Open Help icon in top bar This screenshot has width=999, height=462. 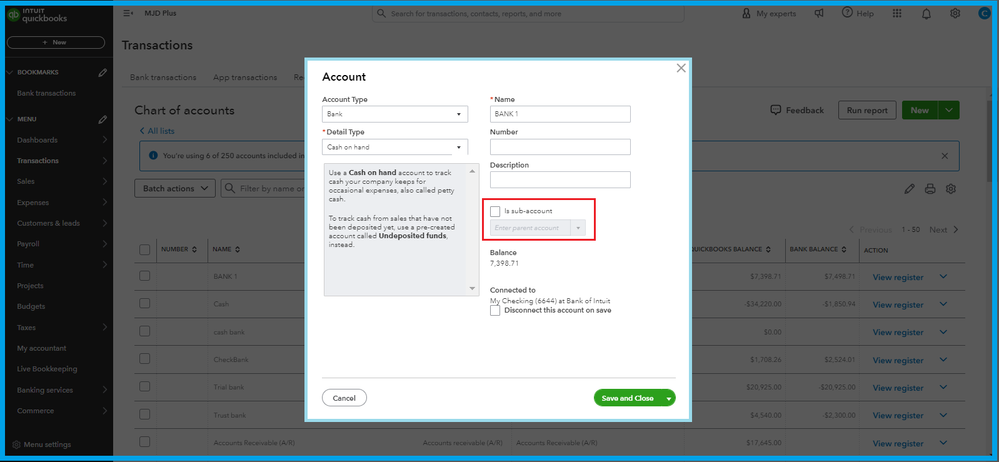[847, 13]
